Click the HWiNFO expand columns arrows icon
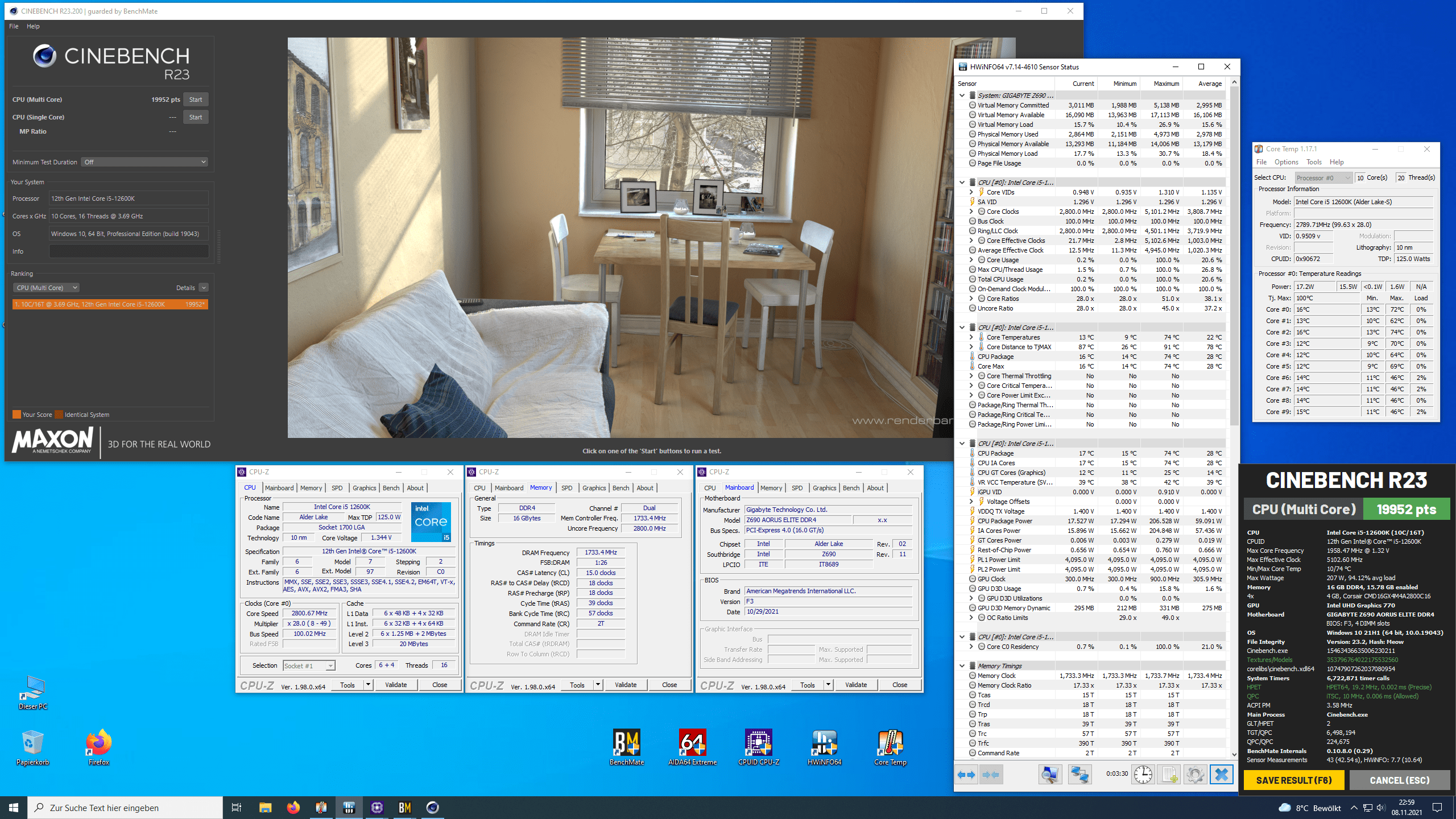The width and height of the screenshot is (1456, 819). point(966,774)
